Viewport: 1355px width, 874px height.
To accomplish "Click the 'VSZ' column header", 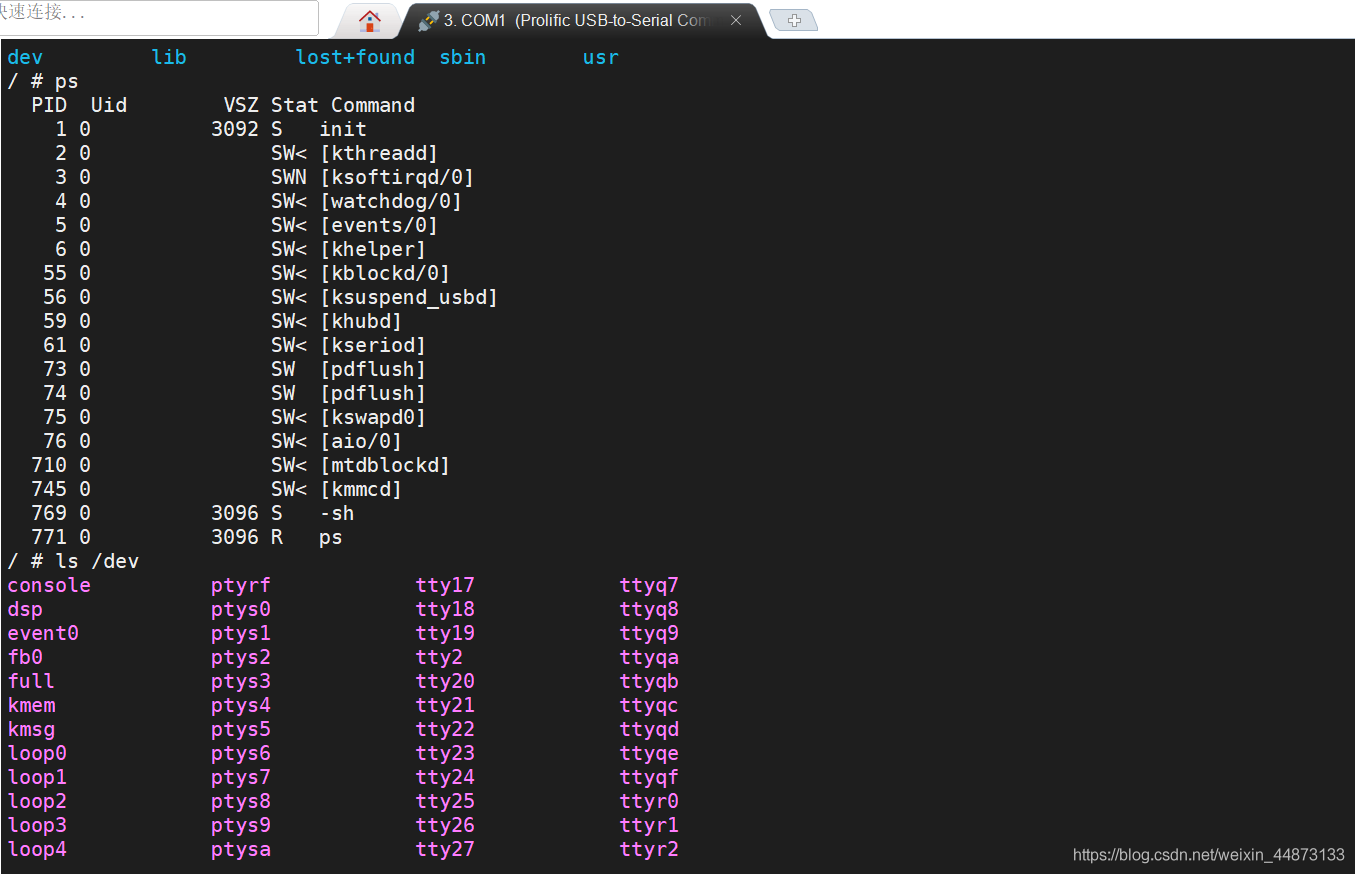I will coord(241,105).
